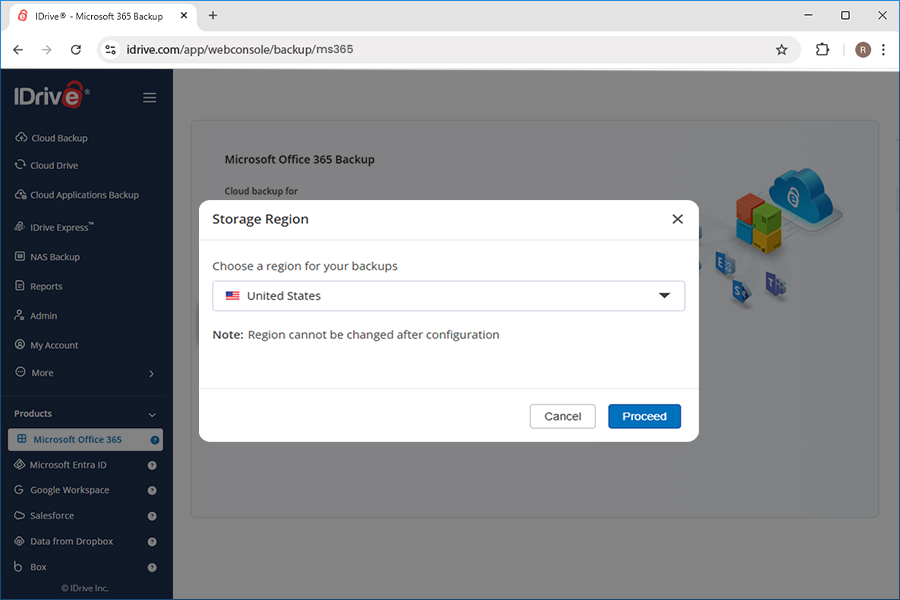
Task: Select Data from Dropbox product
Action: tap(71, 541)
